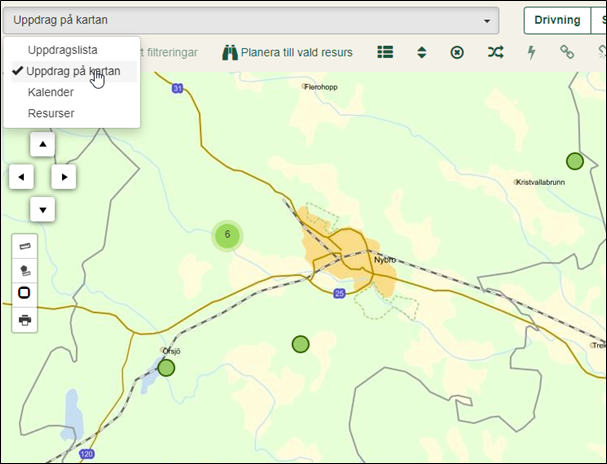Click the up-down sort arrows icon
This screenshot has height=464, width=607.
coord(422,52)
